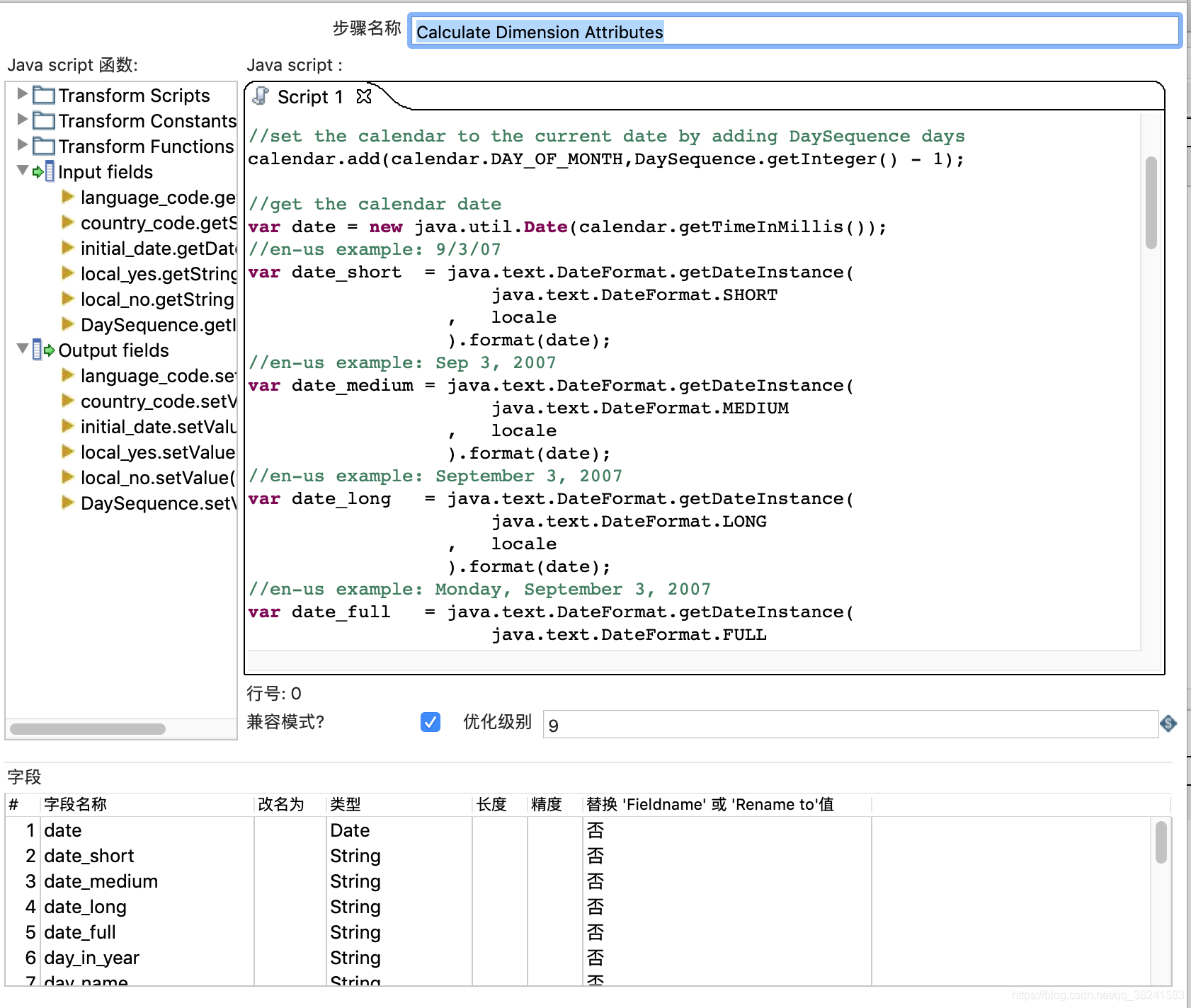Select the Transform Constants tree item
Screen dimensions: 1191x1008
(147, 120)
